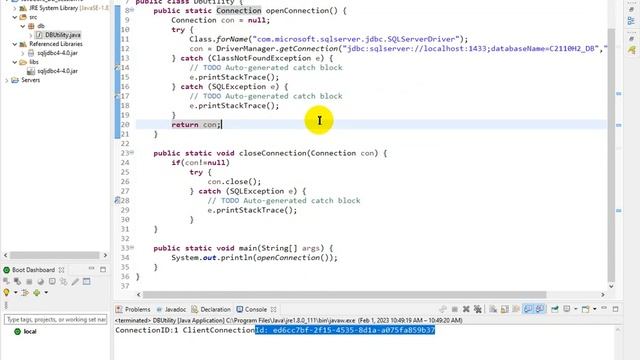Screen dimensions: 640x360
Task: Expand JRE System Library node
Action: [x=15, y=8]
